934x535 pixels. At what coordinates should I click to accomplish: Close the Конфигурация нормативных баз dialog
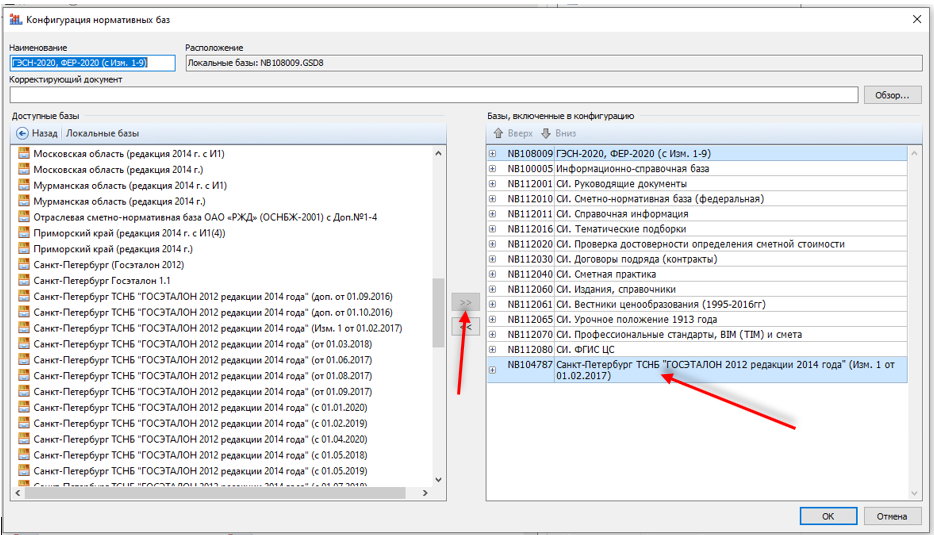click(917, 20)
